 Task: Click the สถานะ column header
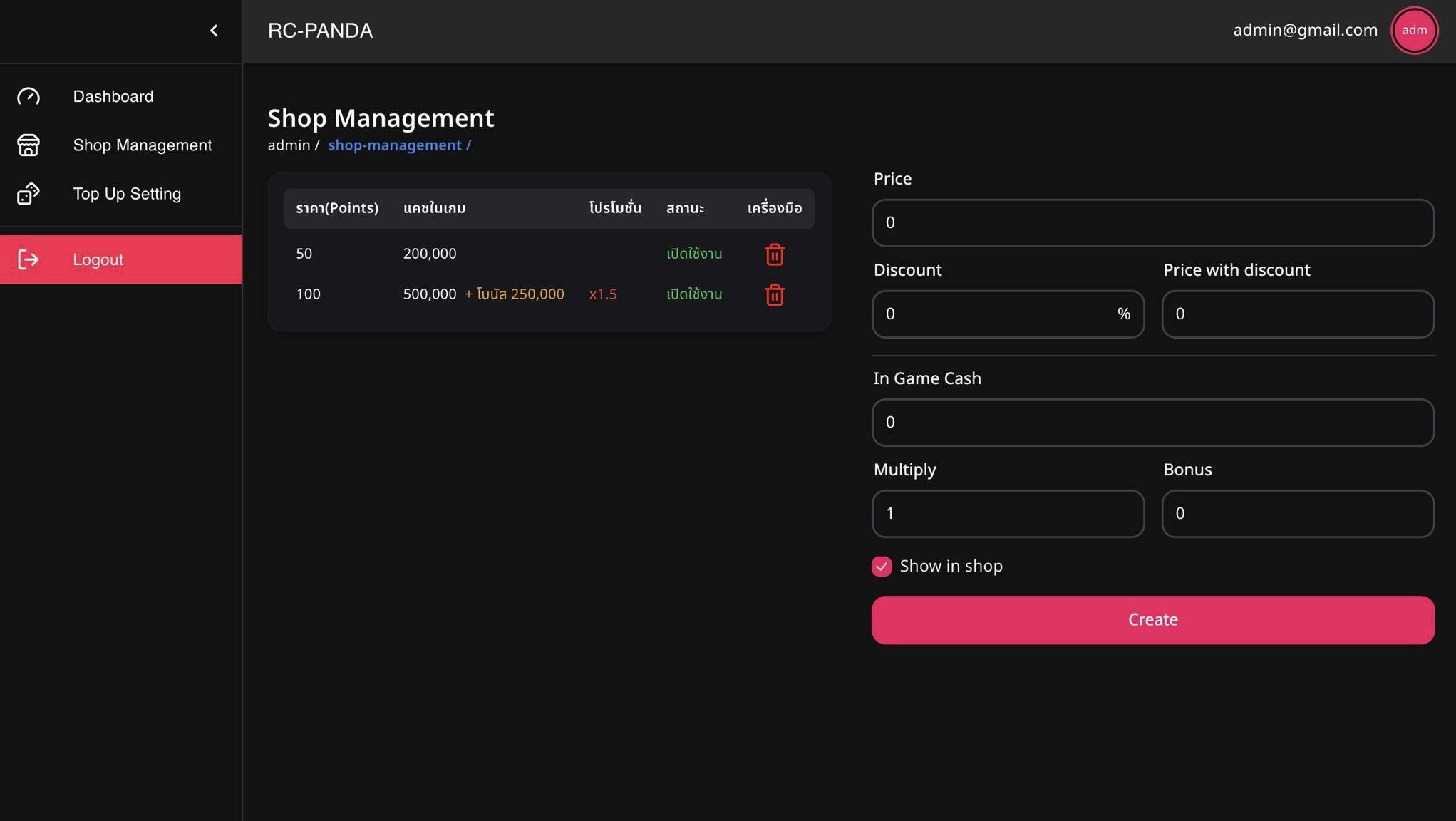(x=685, y=208)
